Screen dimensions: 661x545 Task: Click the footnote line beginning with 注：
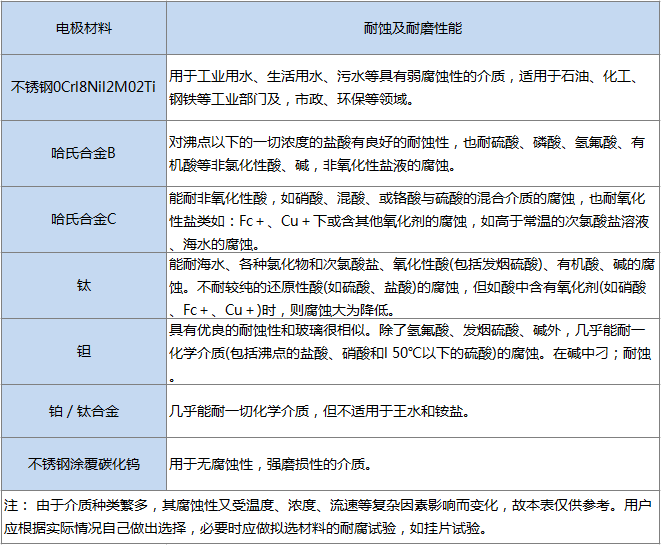click(329, 506)
